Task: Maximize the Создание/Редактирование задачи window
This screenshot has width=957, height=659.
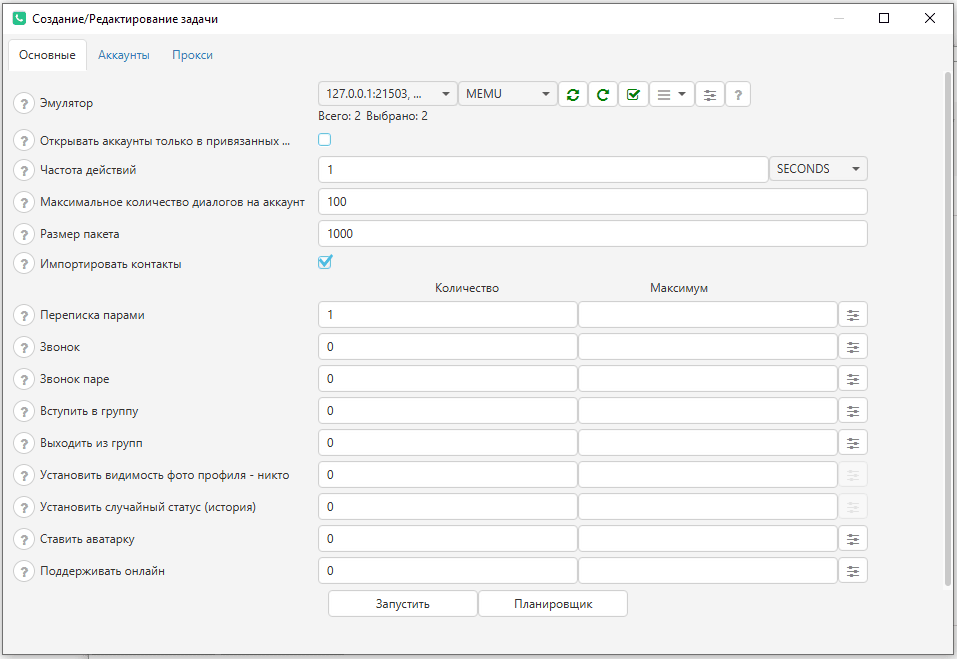Action: tap(884, 18)
